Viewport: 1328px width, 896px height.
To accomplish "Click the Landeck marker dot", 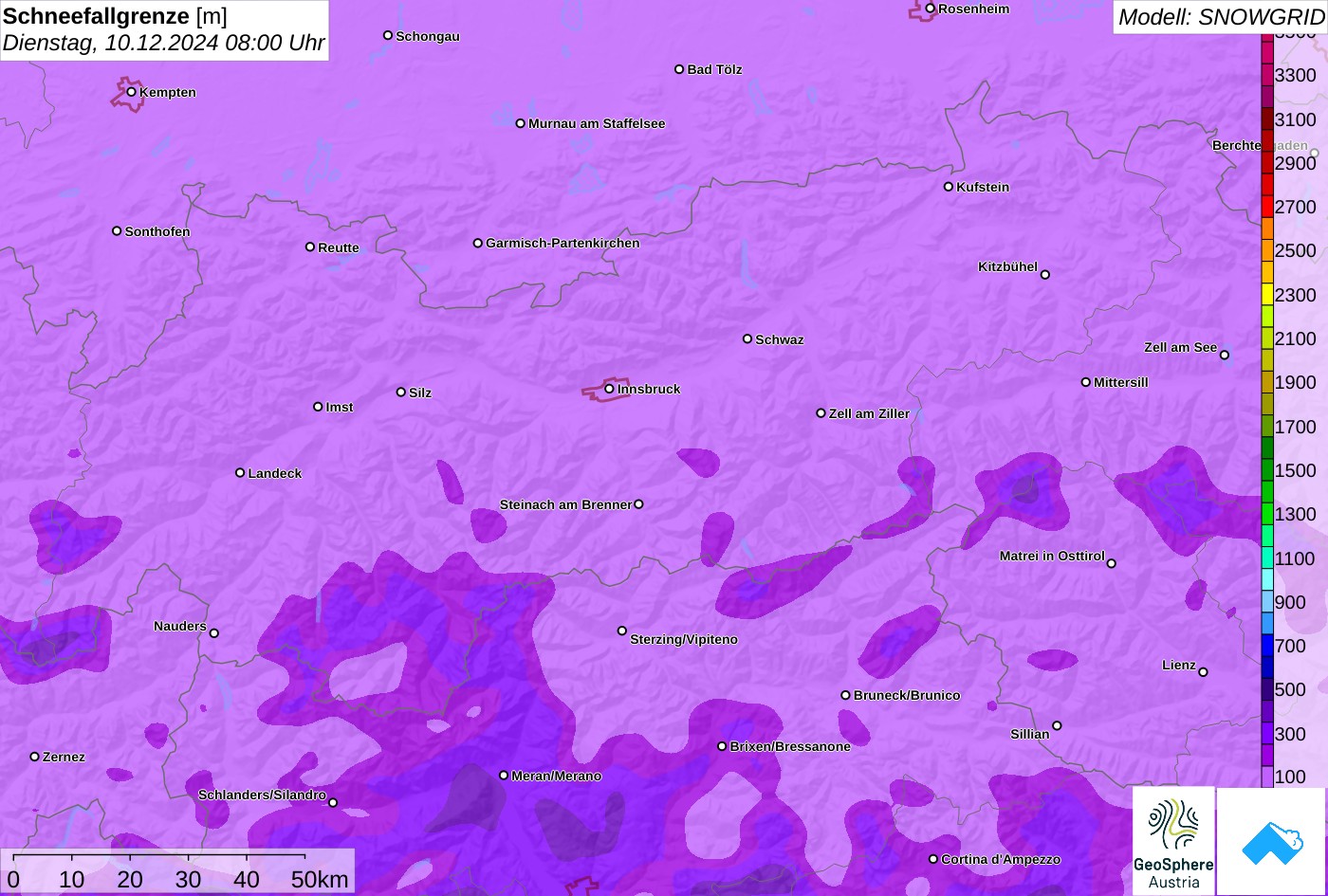I will pos(240,473).
